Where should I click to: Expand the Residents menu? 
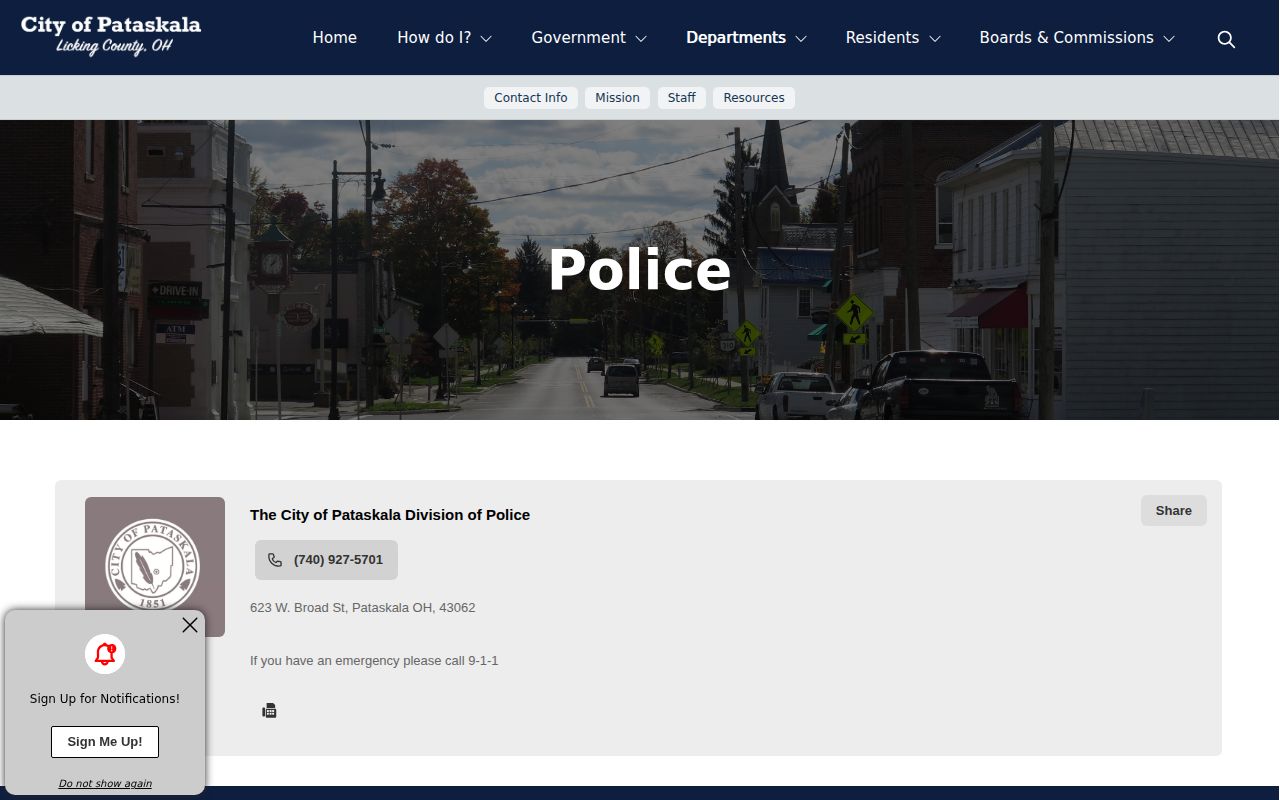pyautogui.click(x=893, y=37)
